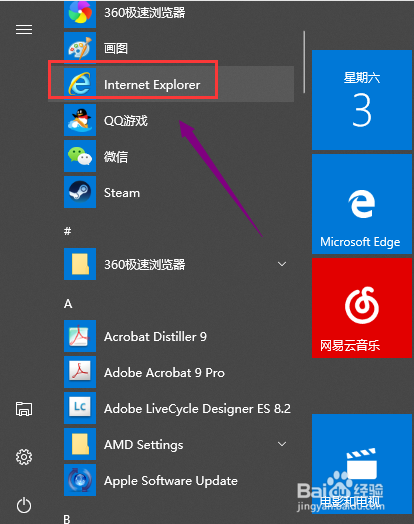Click the Power button icon
The image size is (414, 524).
pyautogui.click(x=24, y=505)
